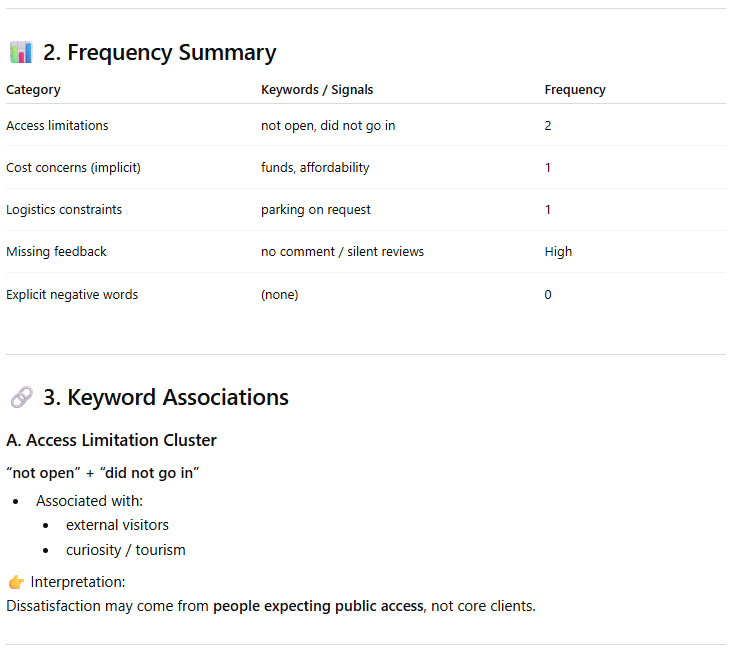
Task: Click the "Explicit negative words" cell
Action: pos(72,295)
